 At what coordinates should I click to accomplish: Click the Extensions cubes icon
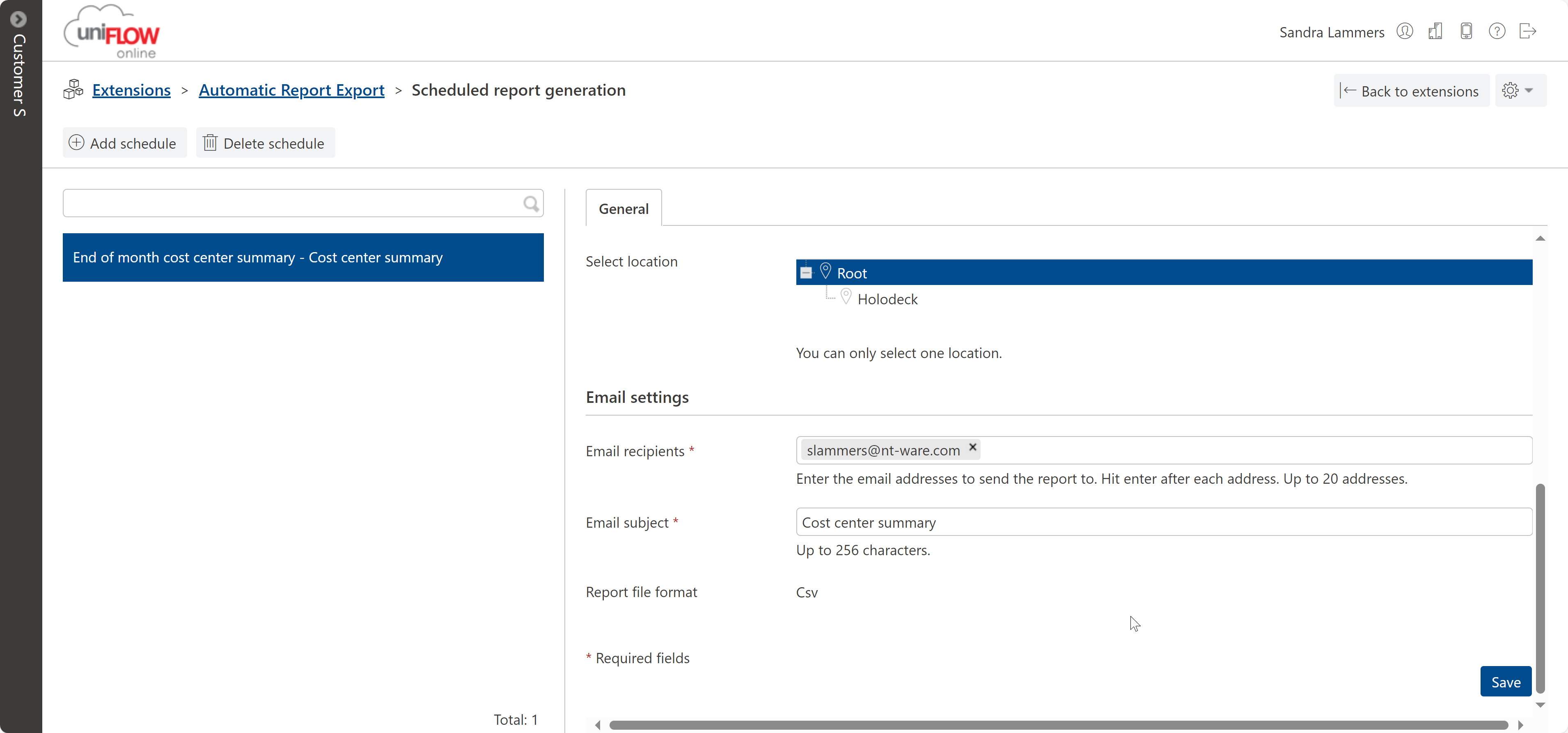click(73, 90)
